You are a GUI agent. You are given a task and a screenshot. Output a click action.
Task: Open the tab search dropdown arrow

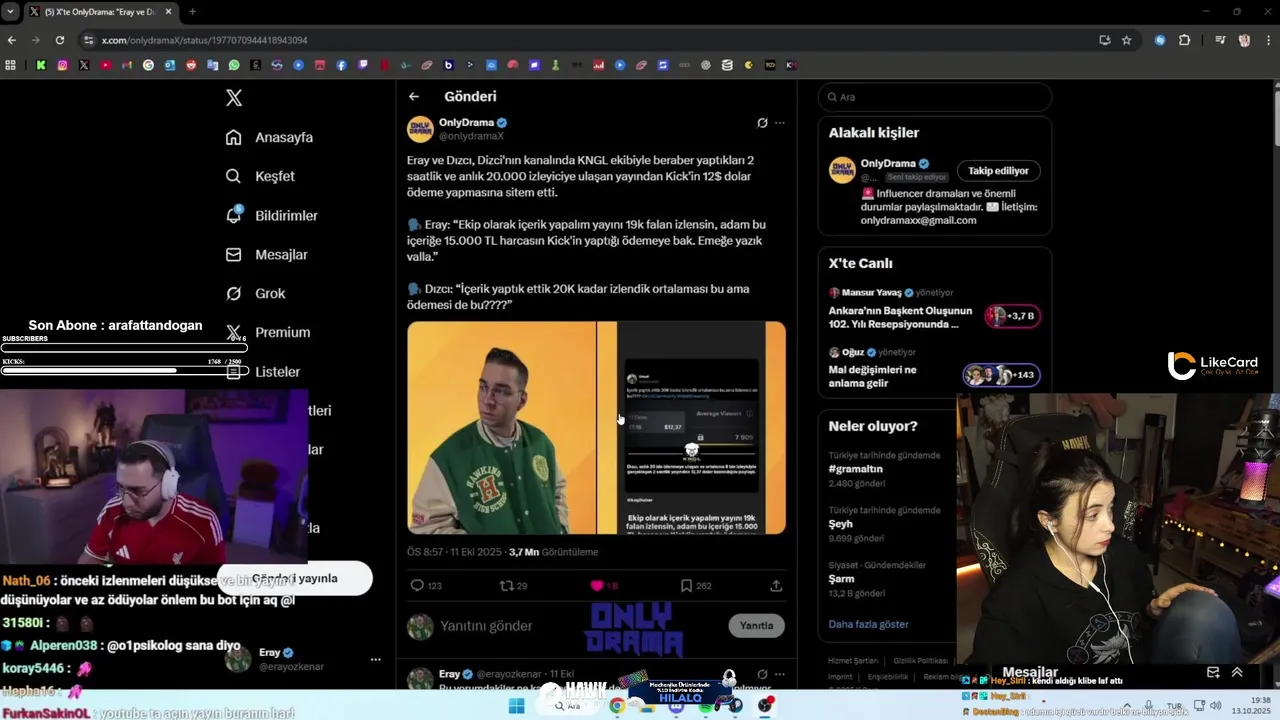pyautogui.click(x=11, y=12)
